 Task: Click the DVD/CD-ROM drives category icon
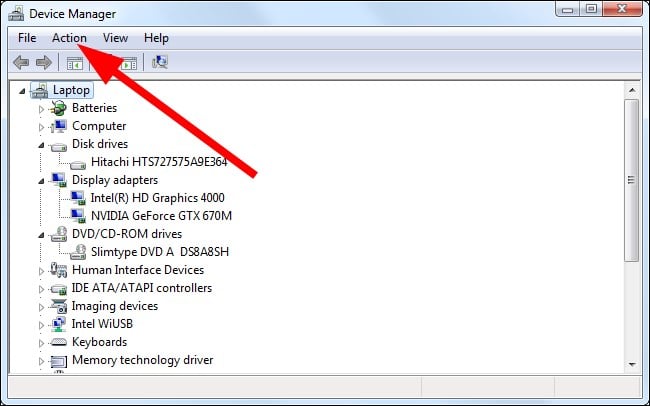(x=58, y=234)
